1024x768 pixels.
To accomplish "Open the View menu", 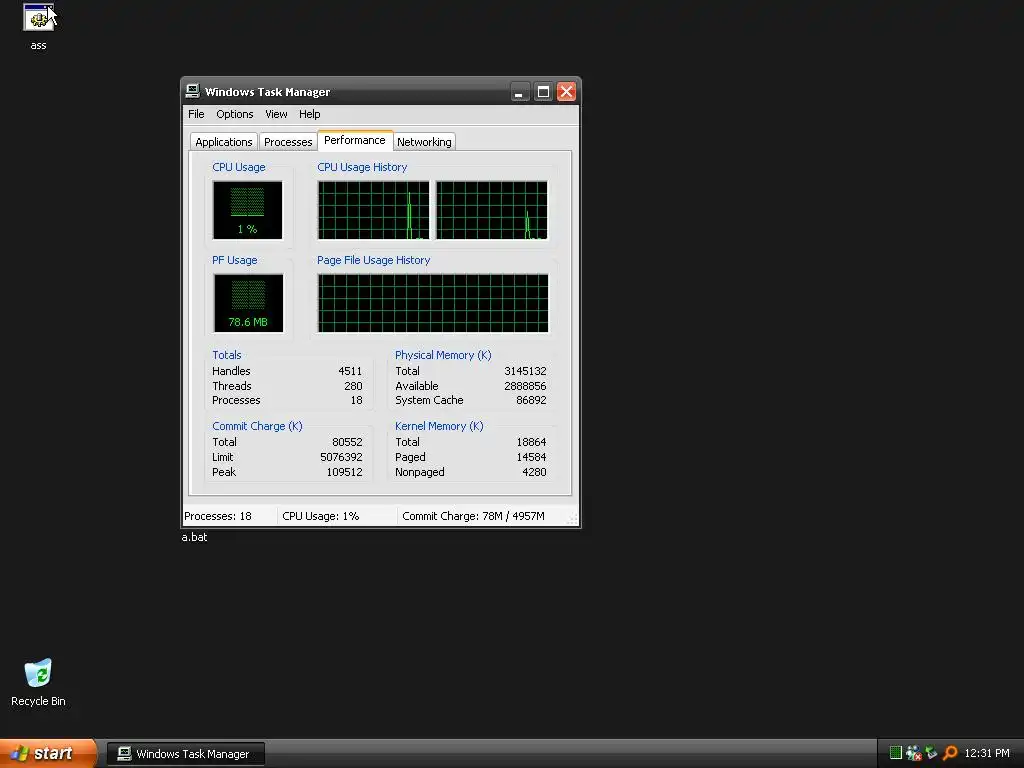I will point(276,114).
